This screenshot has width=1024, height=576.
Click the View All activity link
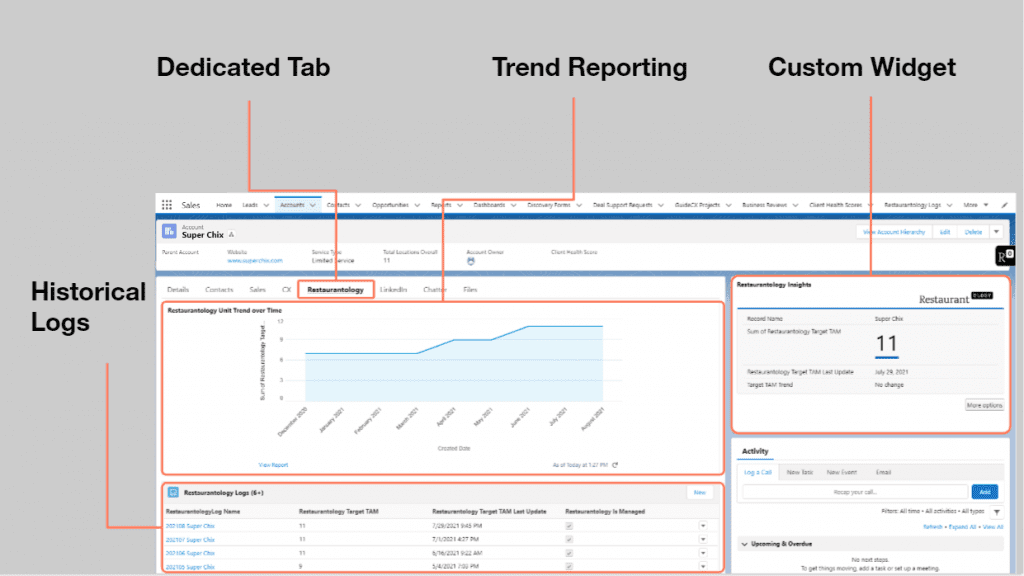[x=993, y=527]
